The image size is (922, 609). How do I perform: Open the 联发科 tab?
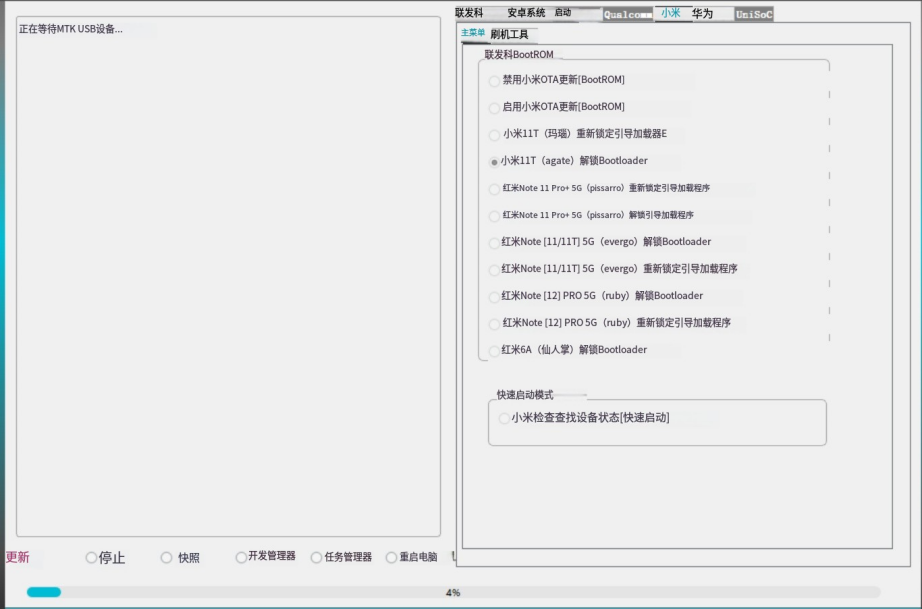(x=469, y=13)
